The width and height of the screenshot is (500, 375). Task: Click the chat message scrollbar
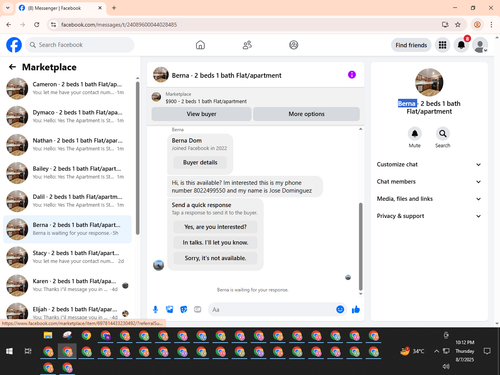click(361, 247)
